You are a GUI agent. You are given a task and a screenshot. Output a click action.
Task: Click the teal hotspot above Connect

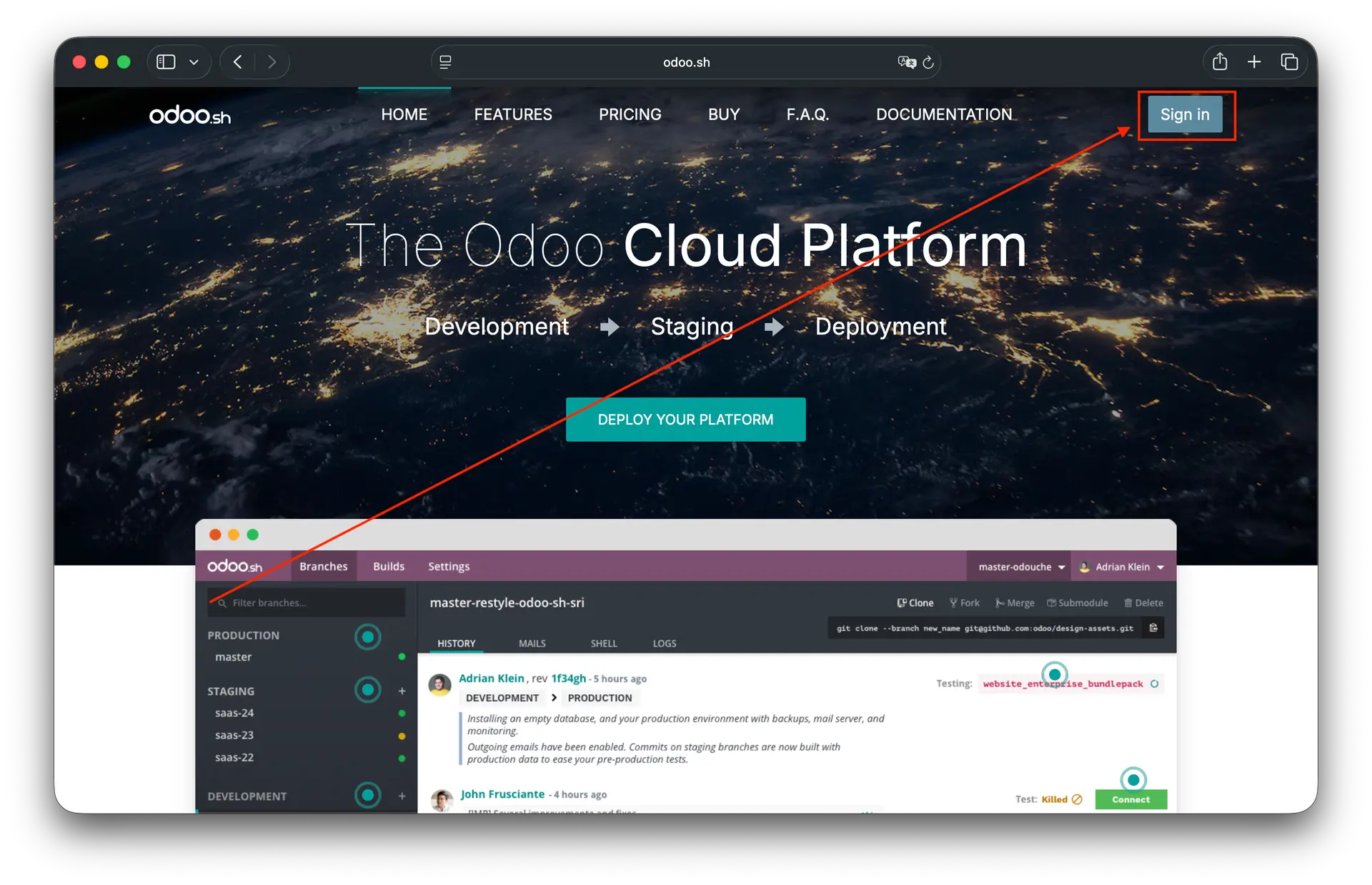(x=1133, y=780)
